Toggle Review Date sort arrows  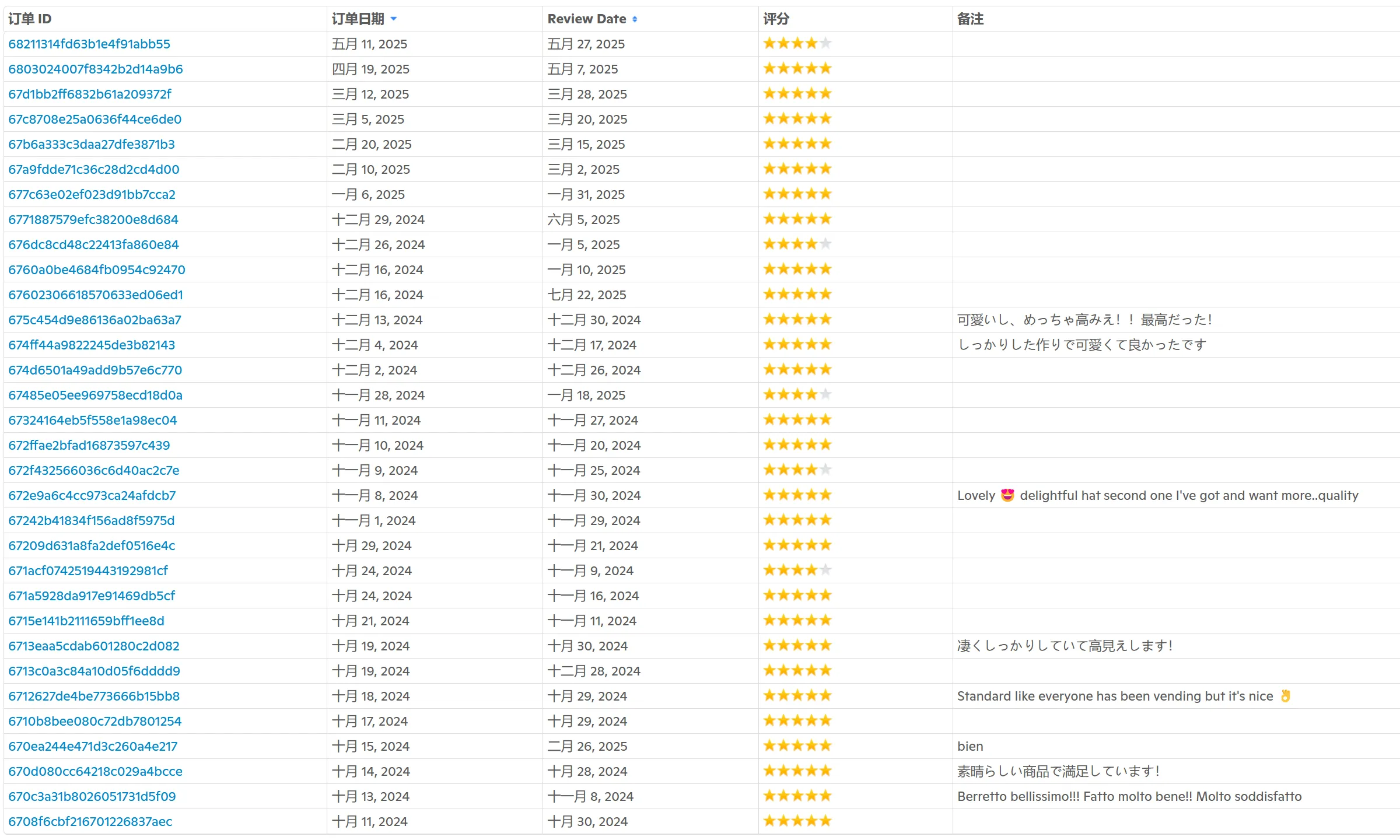(x=635, y=19)
